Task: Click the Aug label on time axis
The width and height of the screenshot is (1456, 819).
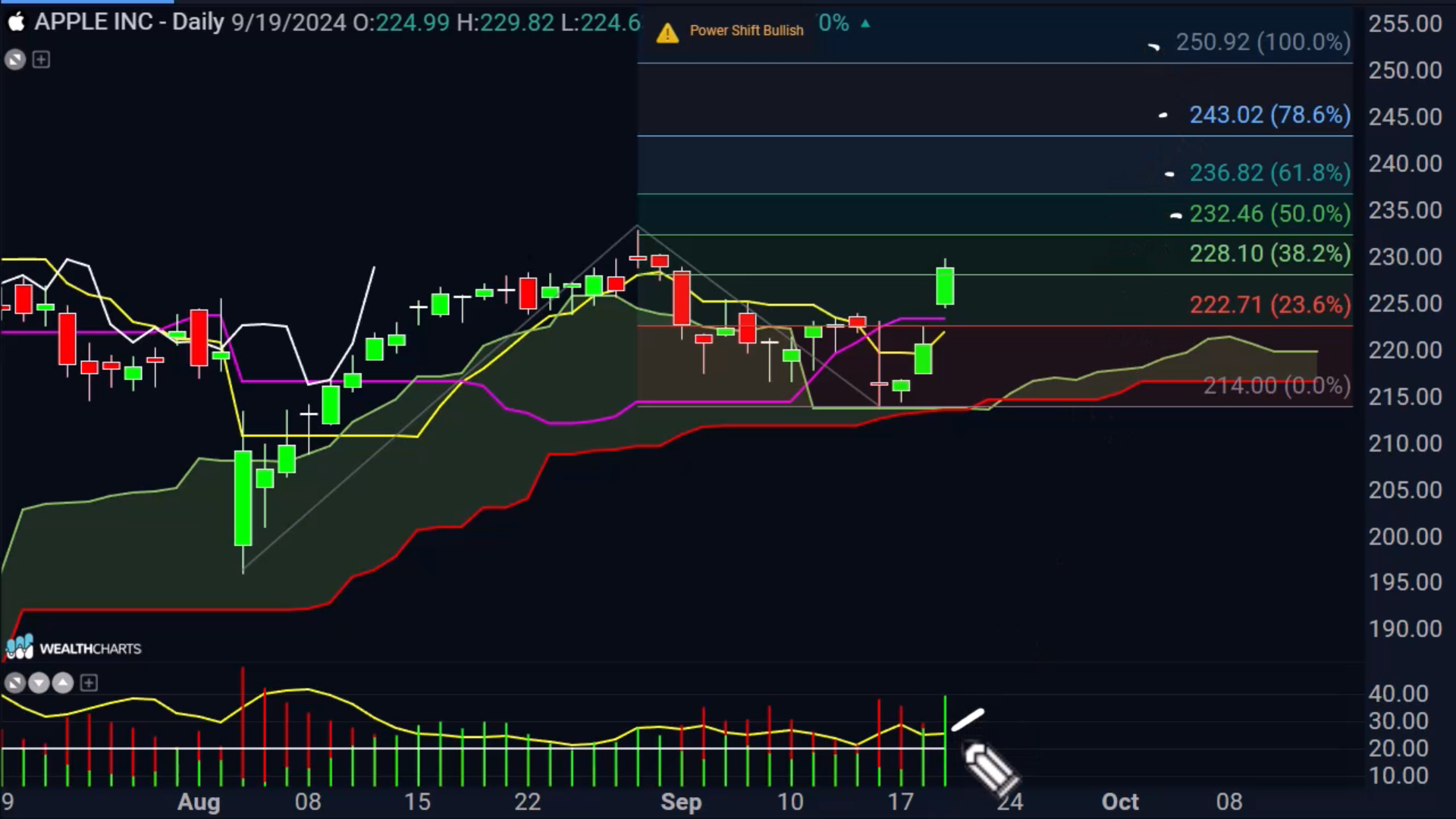Action: (x=199, y=802)
